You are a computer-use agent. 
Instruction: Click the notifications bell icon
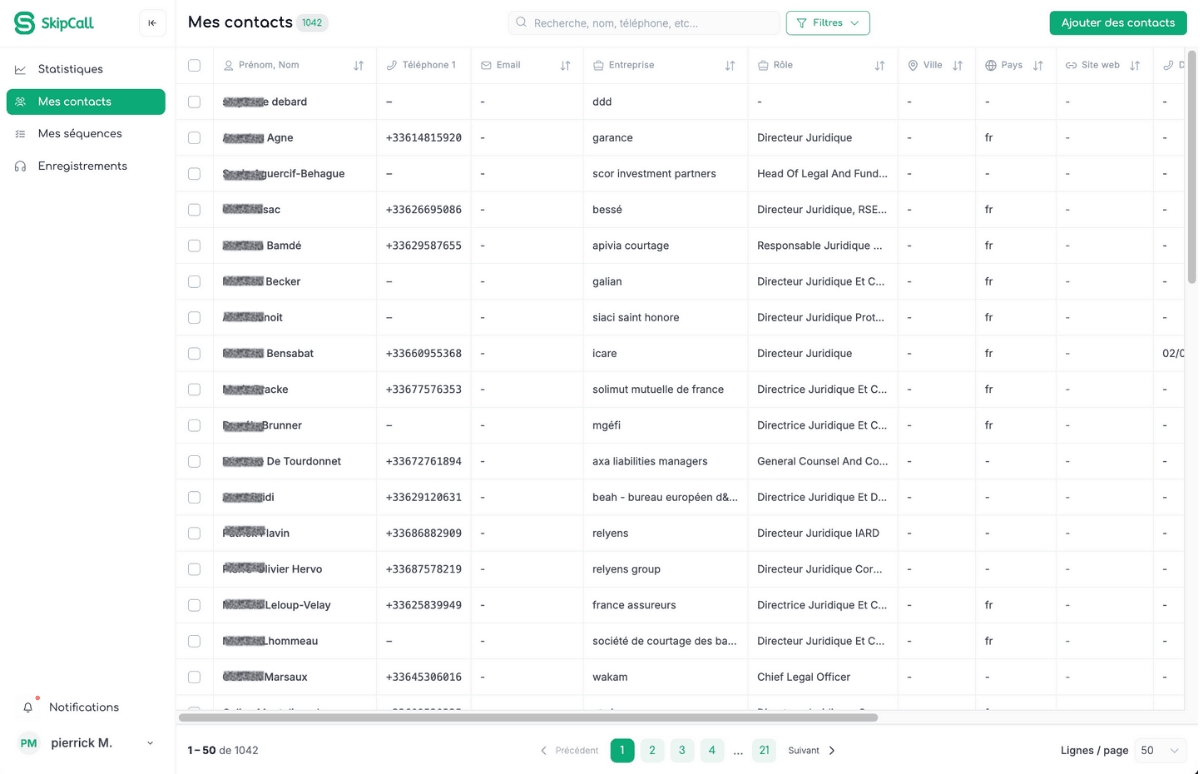[x=28, y=707]
